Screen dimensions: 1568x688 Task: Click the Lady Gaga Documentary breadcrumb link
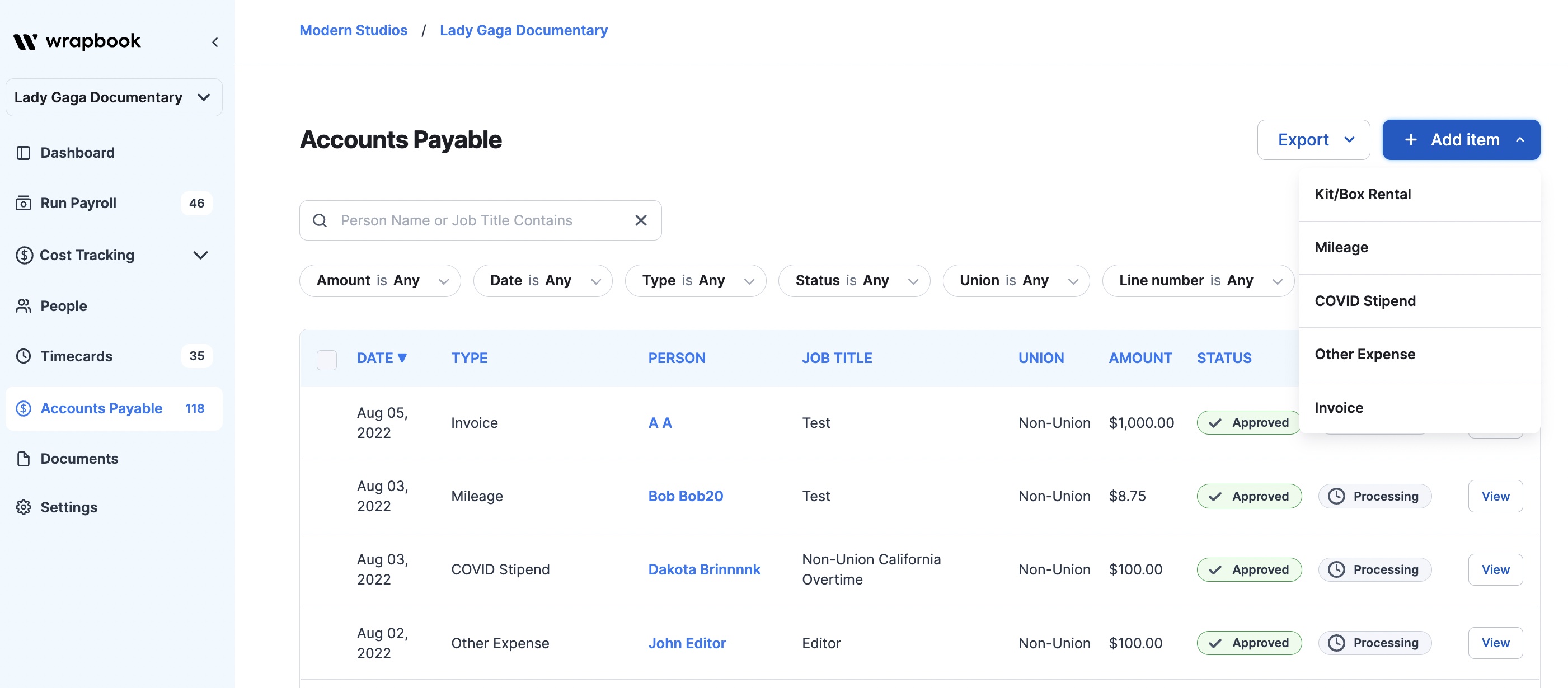[523, 30]
